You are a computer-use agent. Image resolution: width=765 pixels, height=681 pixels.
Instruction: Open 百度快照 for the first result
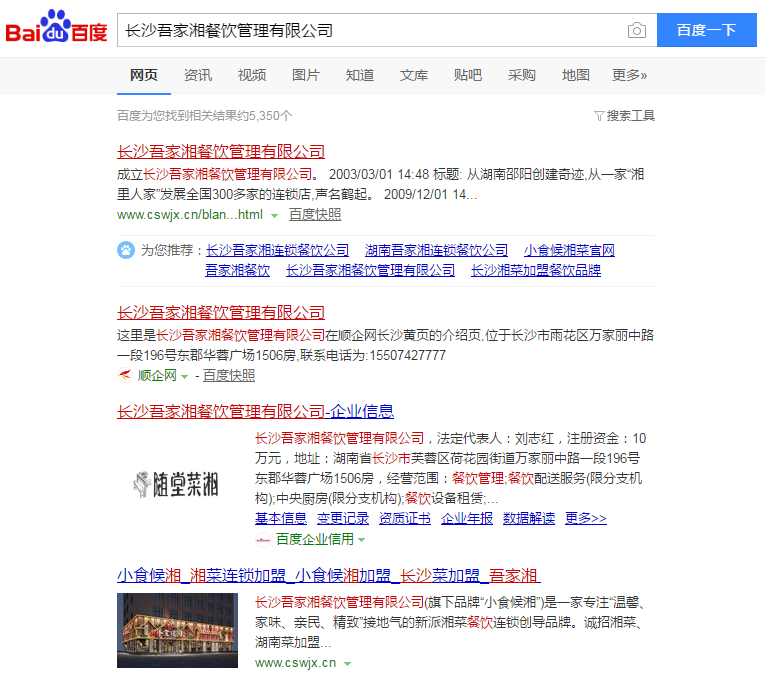click(x=315, y=214)
